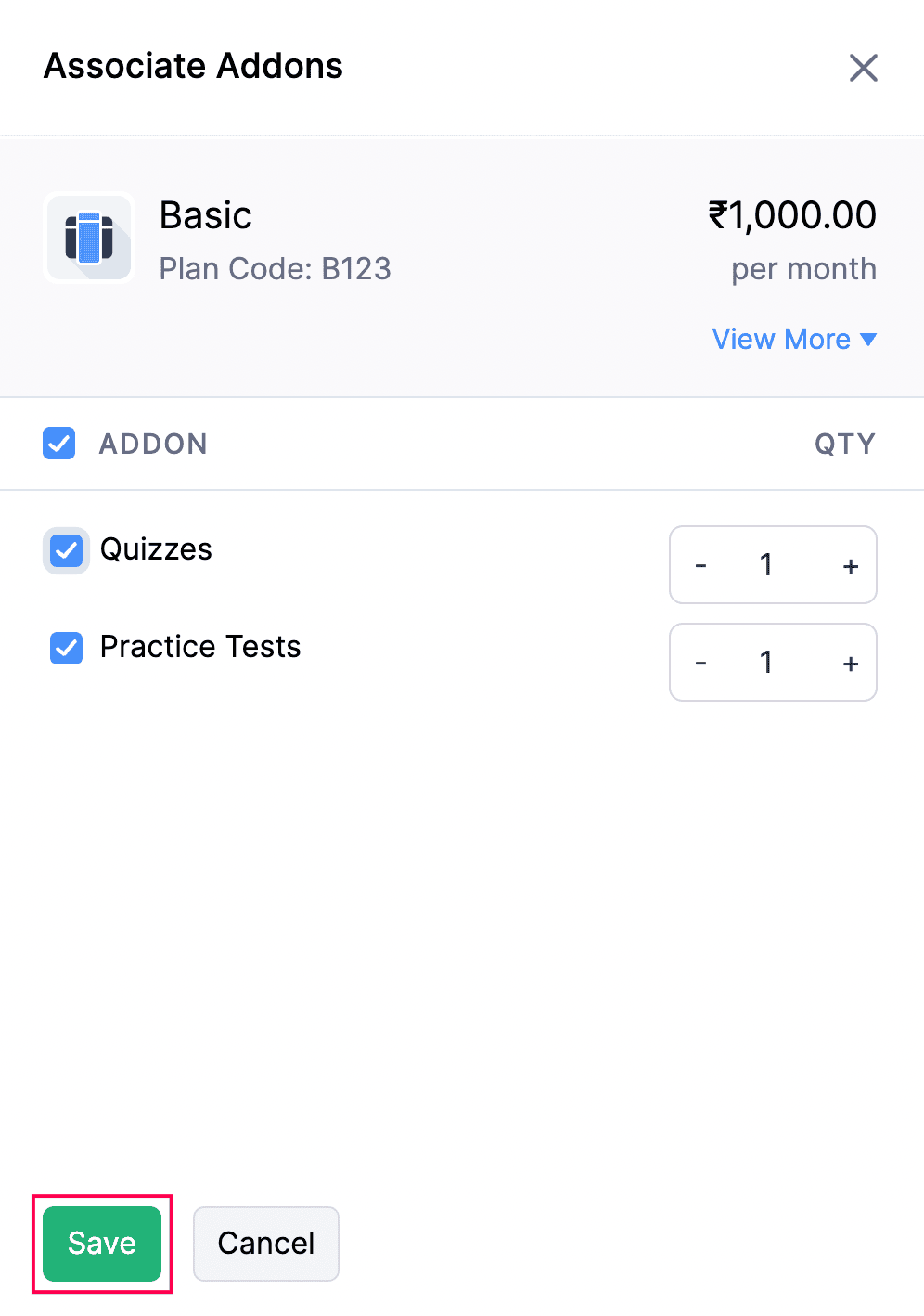Screen dimensions: 924x1316
Task: Click the Quizzes addon label
Action: tap(156, 549)
